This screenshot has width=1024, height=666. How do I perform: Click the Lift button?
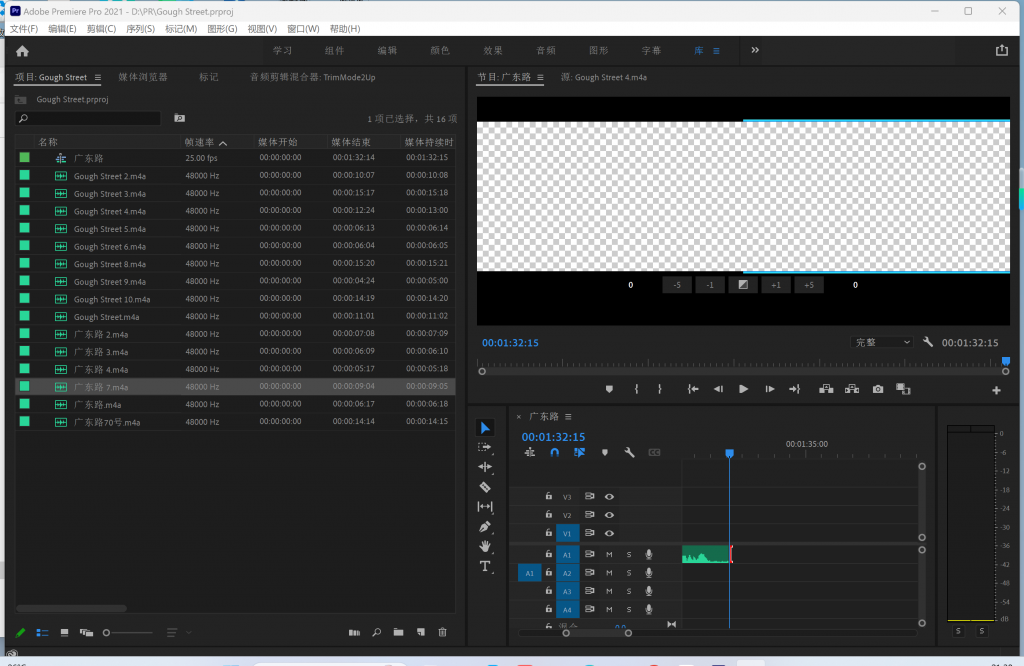click(826, 389)
